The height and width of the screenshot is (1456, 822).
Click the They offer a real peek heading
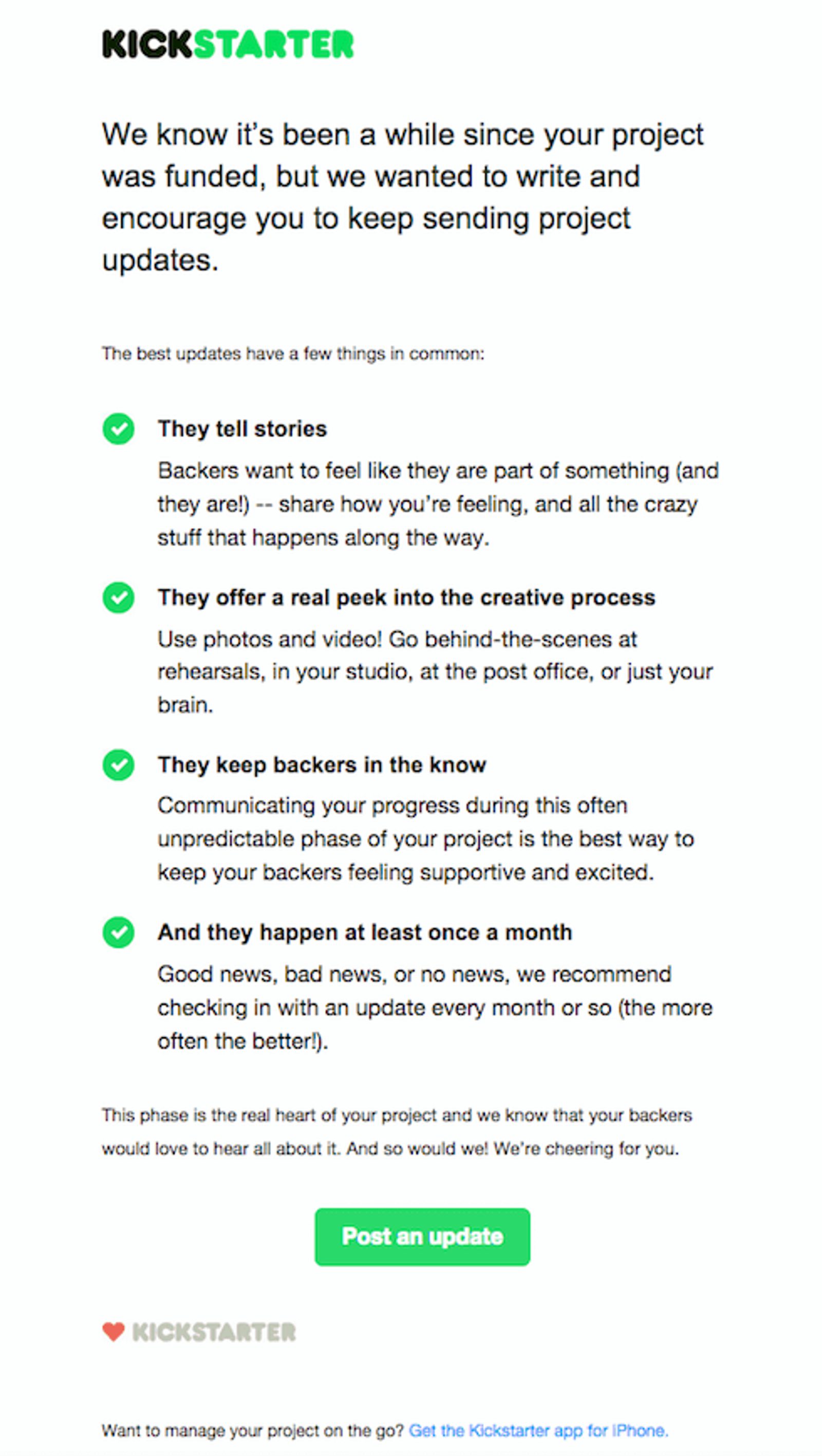pos(406,598)
